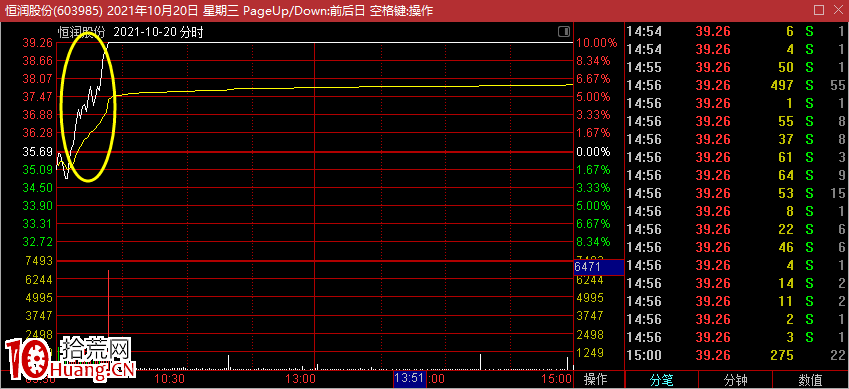The height and width of the screenshot is (389, 849).
Task: Select the 14:56 trade row with volume 497
Action: tap(737, 85)
